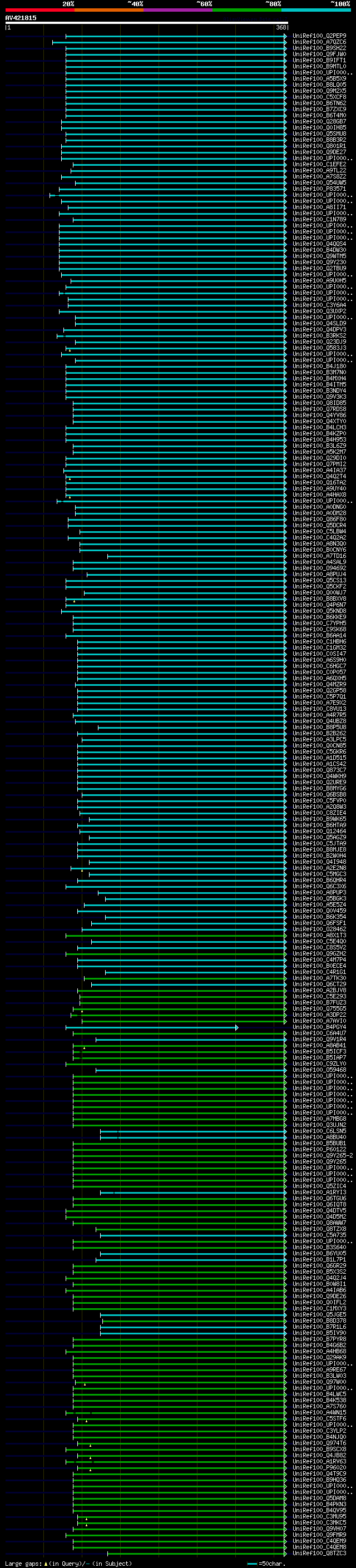The image size is (356, 1568).
Task: Click the cyan ~100% identity legend segment
Action: (317, 10)
